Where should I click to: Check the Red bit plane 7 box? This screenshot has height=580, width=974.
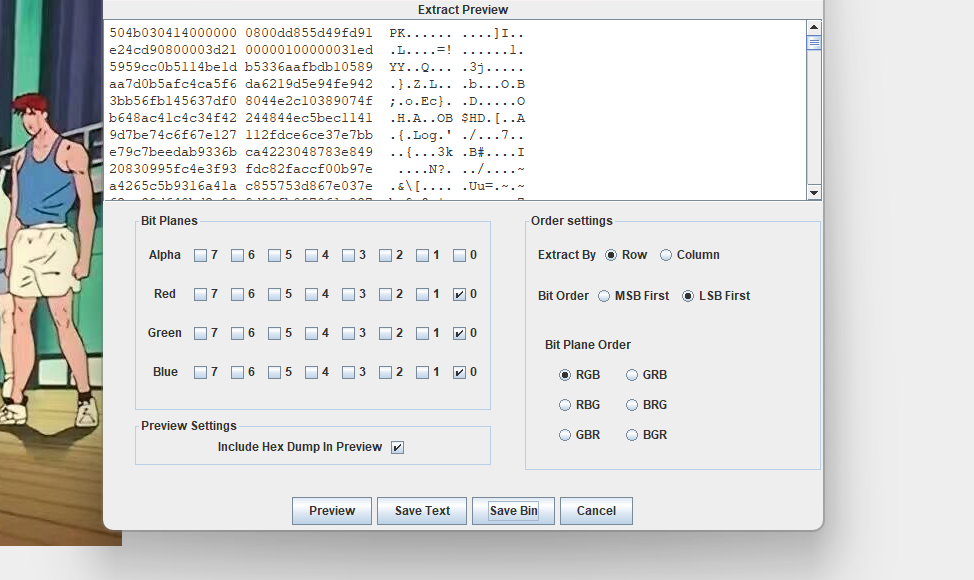pyautogui.click(x=200, y=294)
